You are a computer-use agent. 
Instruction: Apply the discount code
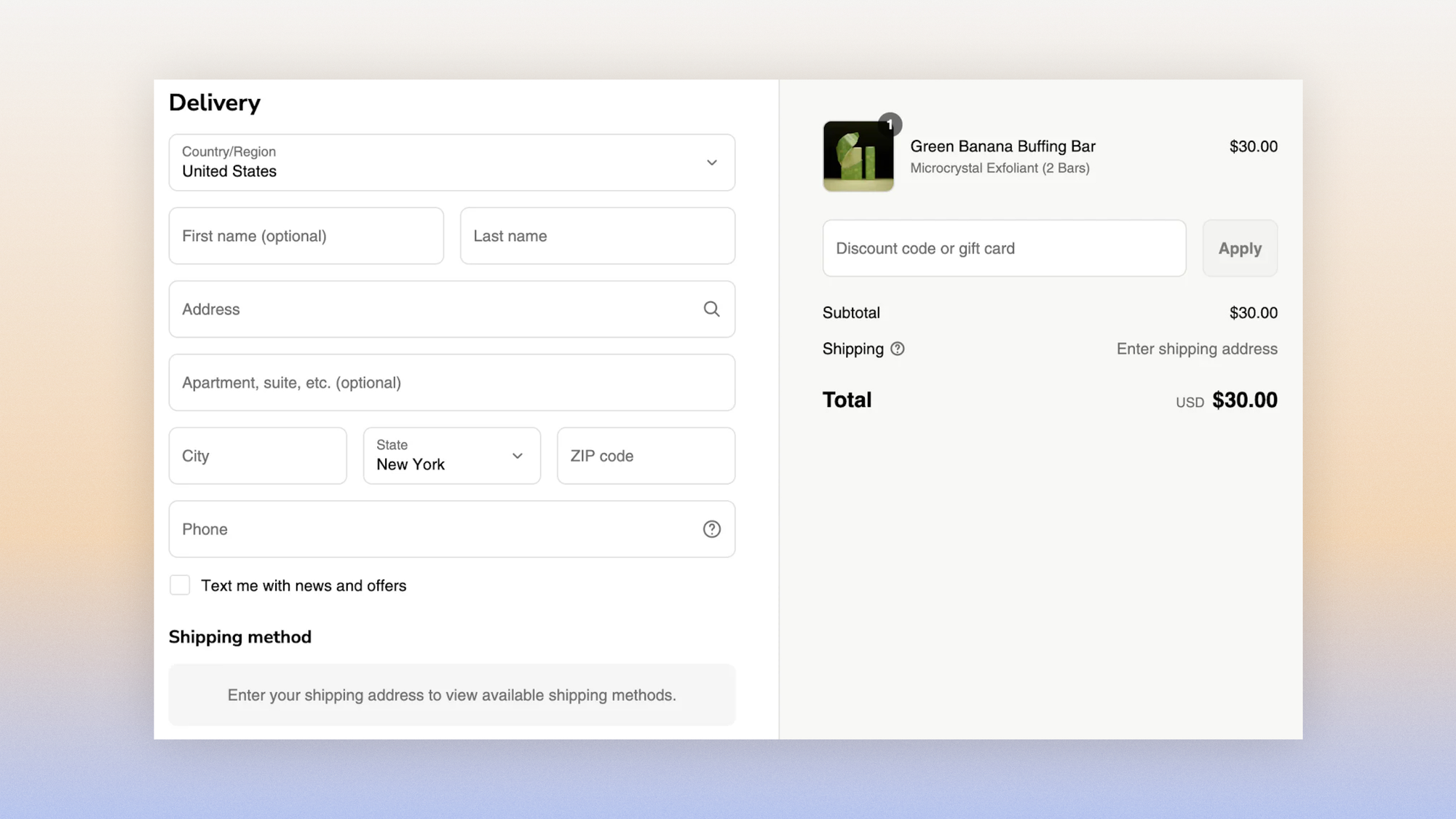[x=1240, y=248]
